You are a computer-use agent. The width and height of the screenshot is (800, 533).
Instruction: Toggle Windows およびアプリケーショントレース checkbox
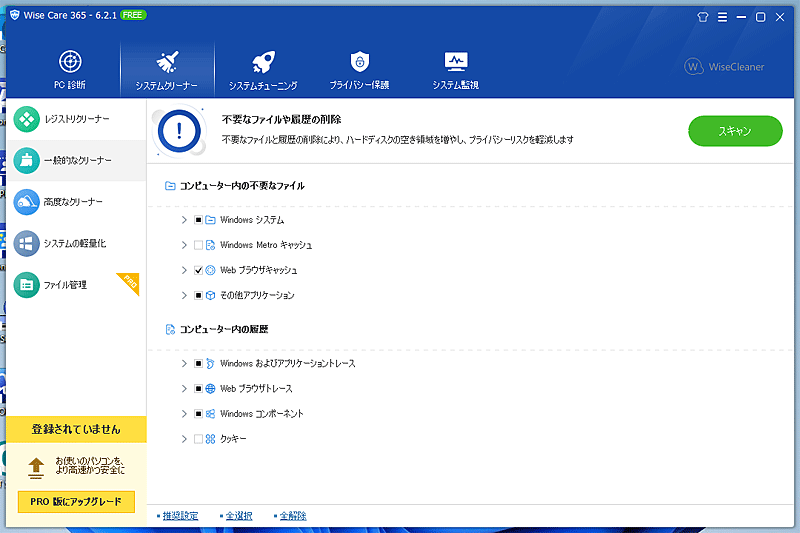tap(198, 364)
